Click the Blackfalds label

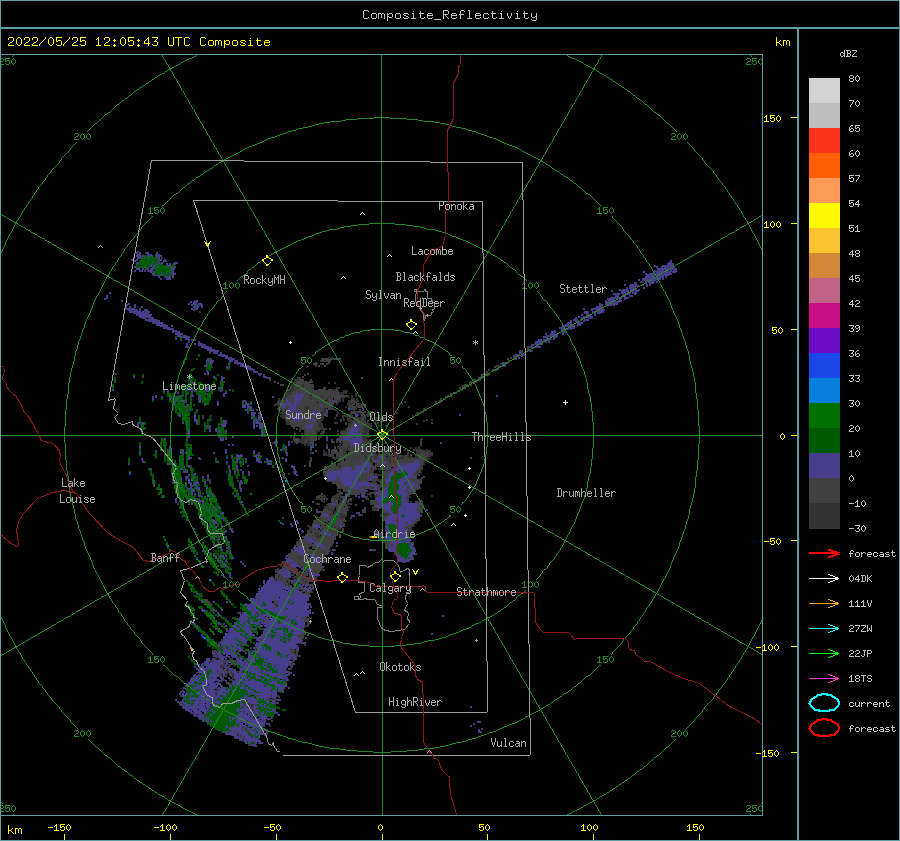425,277
